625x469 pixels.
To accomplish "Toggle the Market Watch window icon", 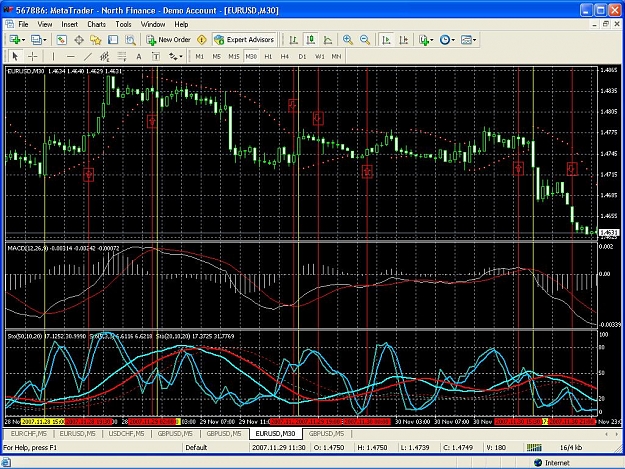I will tap(62, 40).
